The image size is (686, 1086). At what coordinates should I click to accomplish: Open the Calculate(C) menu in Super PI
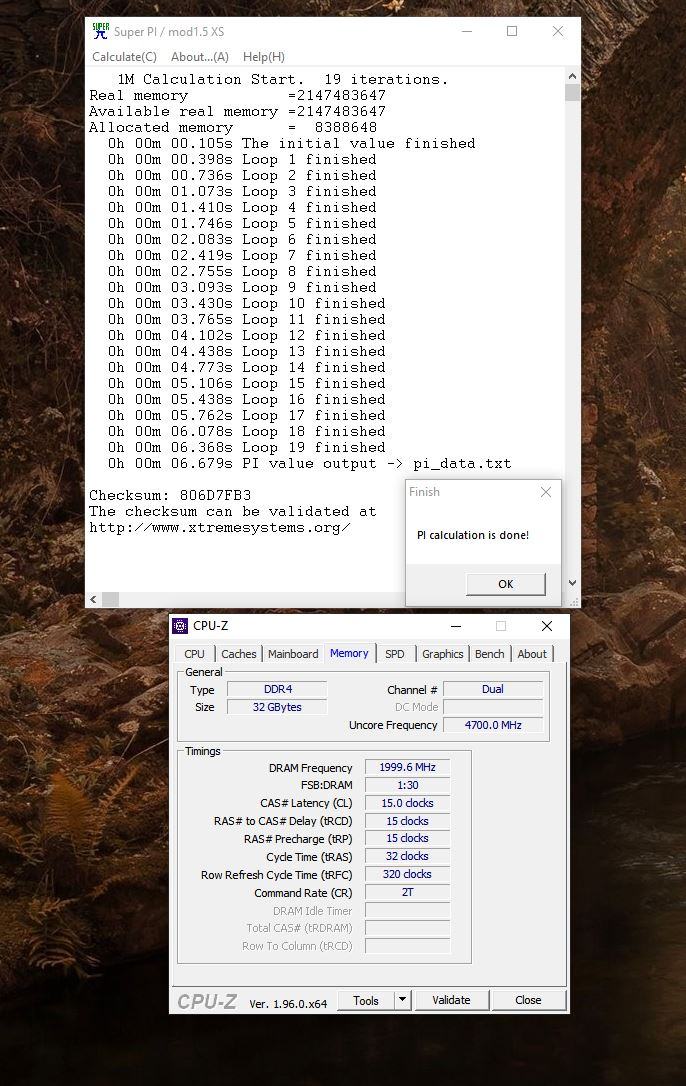(125, 57)
